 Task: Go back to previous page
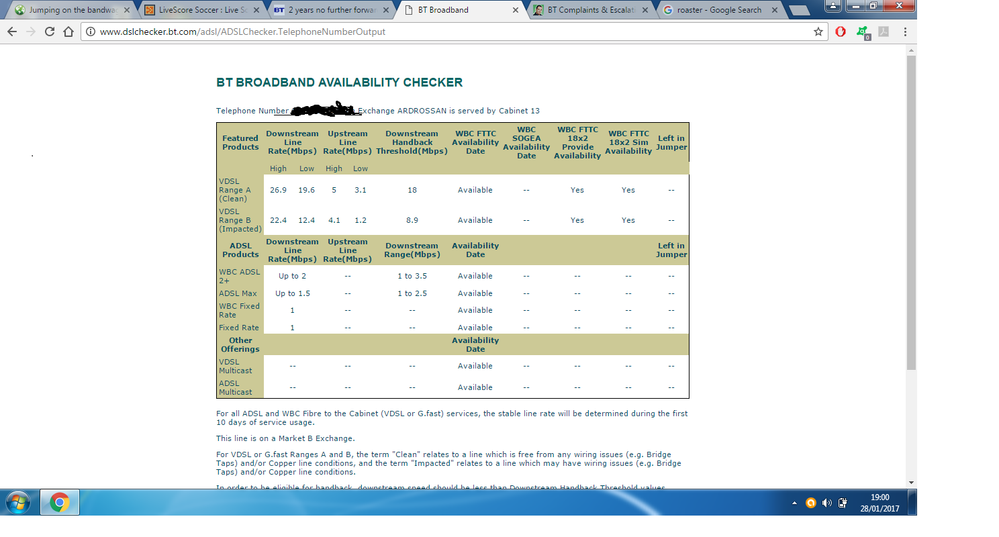click(x=12, y=31)
